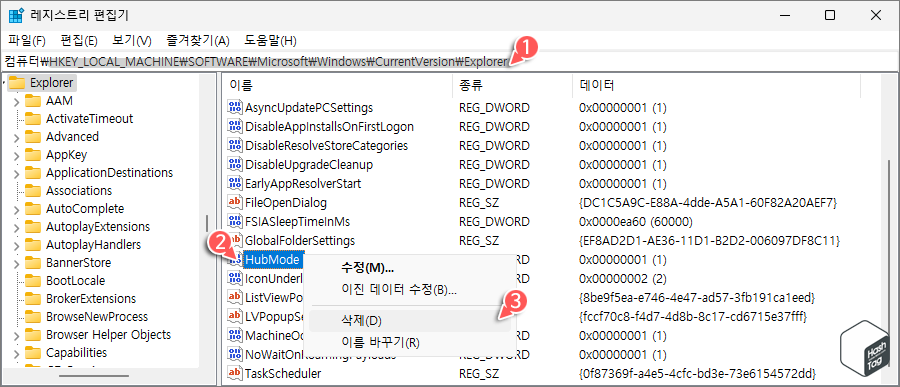
Task: Click the ActivateTimeout folder icon
Action: point(33,119)
